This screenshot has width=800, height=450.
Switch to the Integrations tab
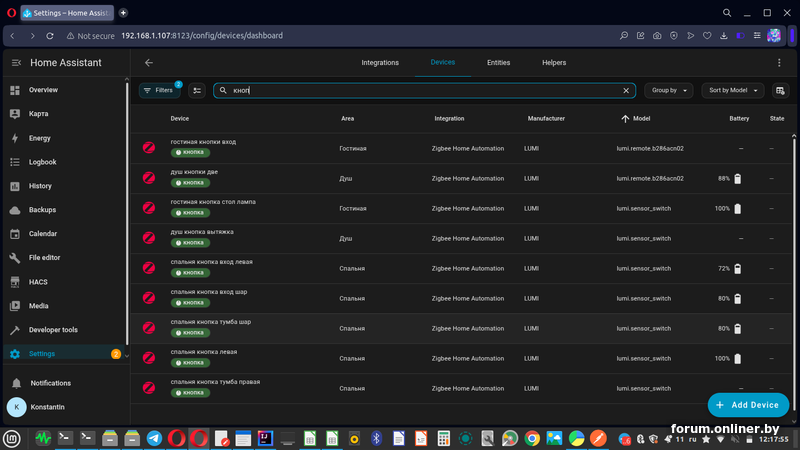coord(380,62)
